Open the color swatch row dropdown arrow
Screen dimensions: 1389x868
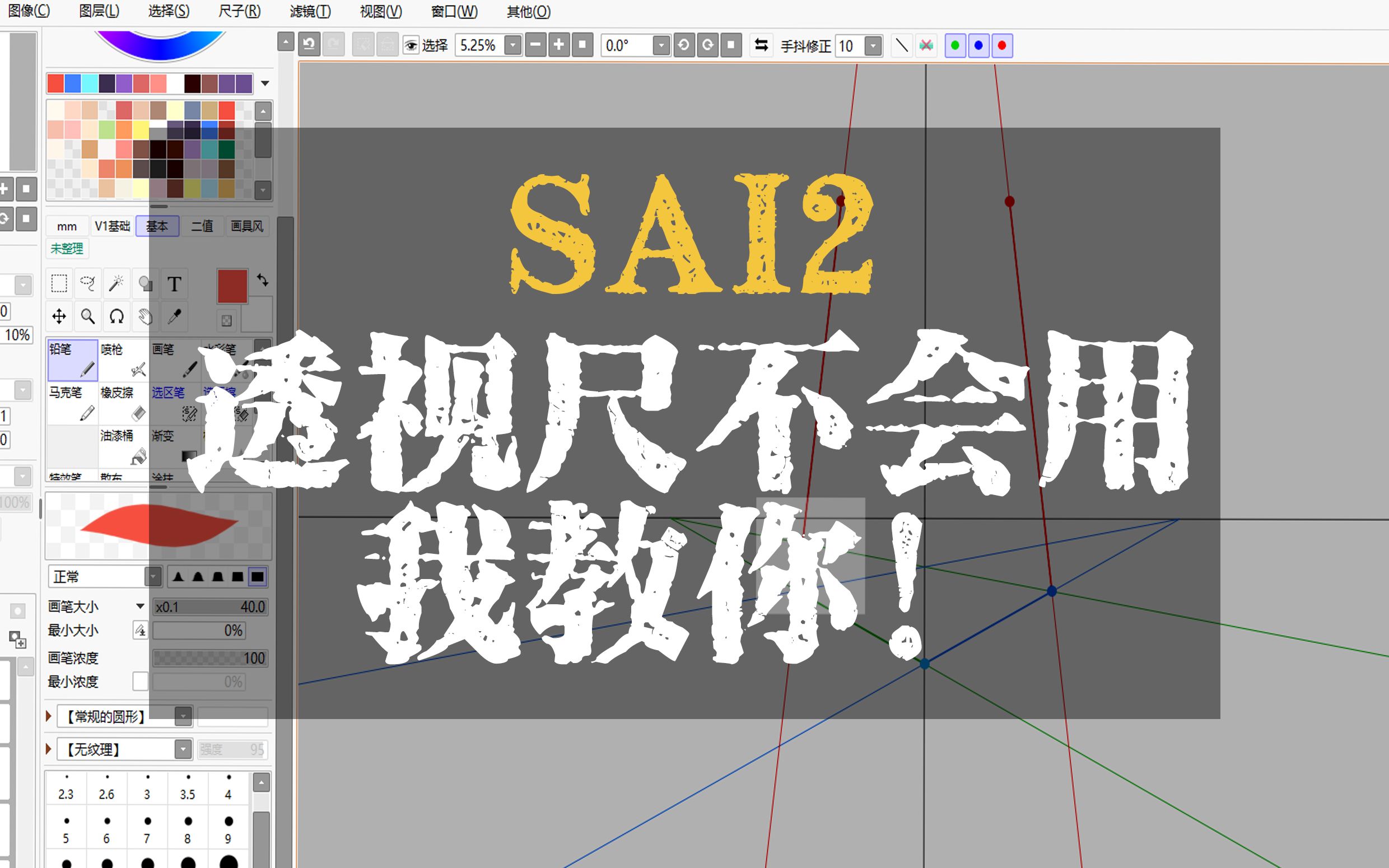click(264, 83)
